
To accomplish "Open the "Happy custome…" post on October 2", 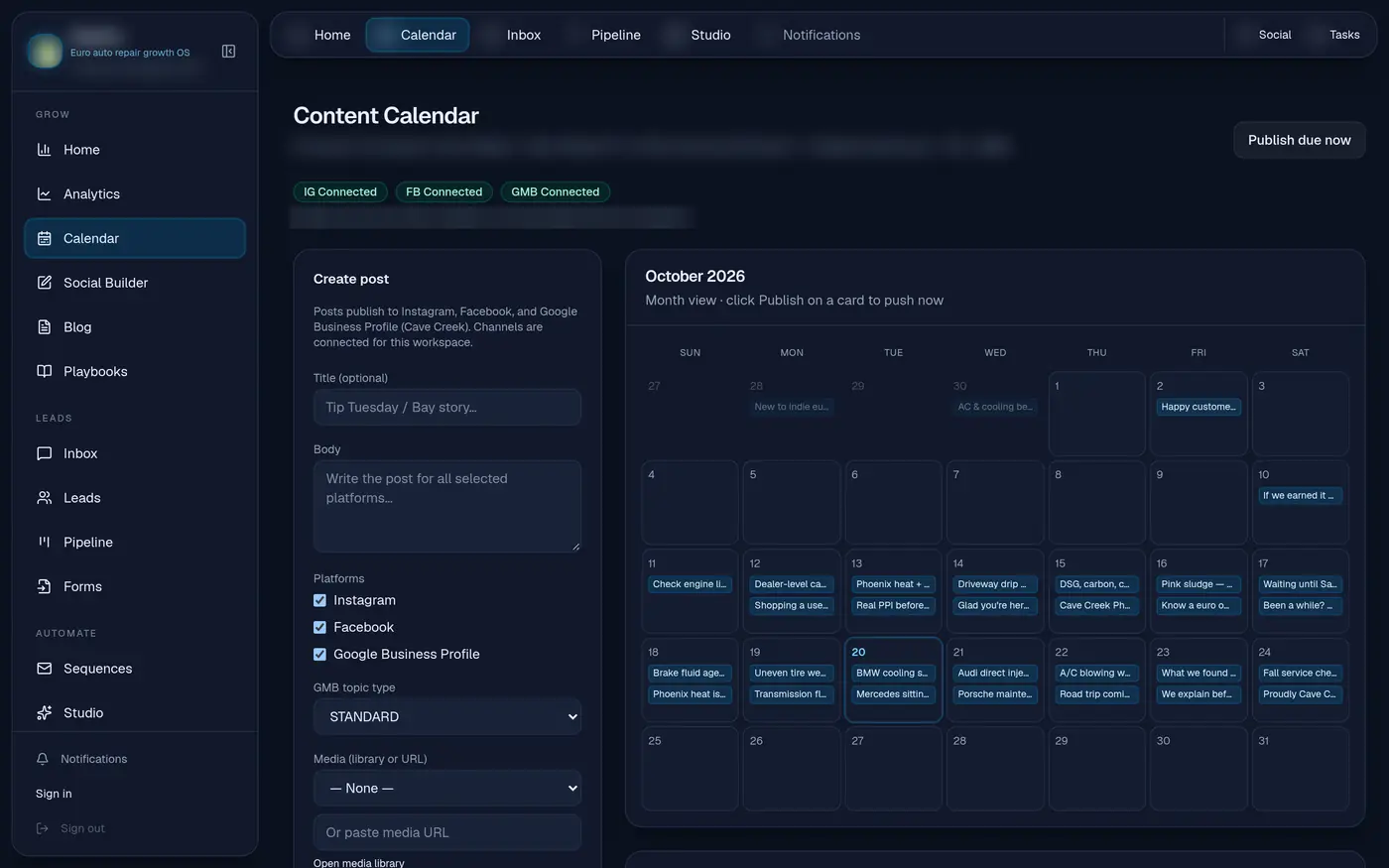I will pos(1199,407).
